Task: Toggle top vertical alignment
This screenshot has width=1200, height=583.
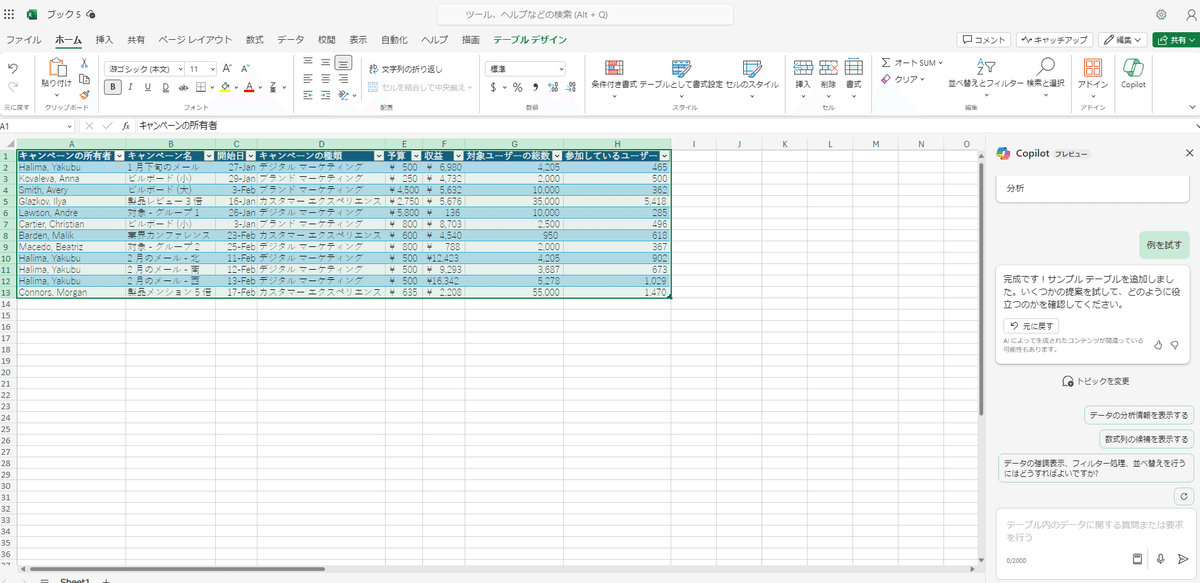Action: coord(309,62)
